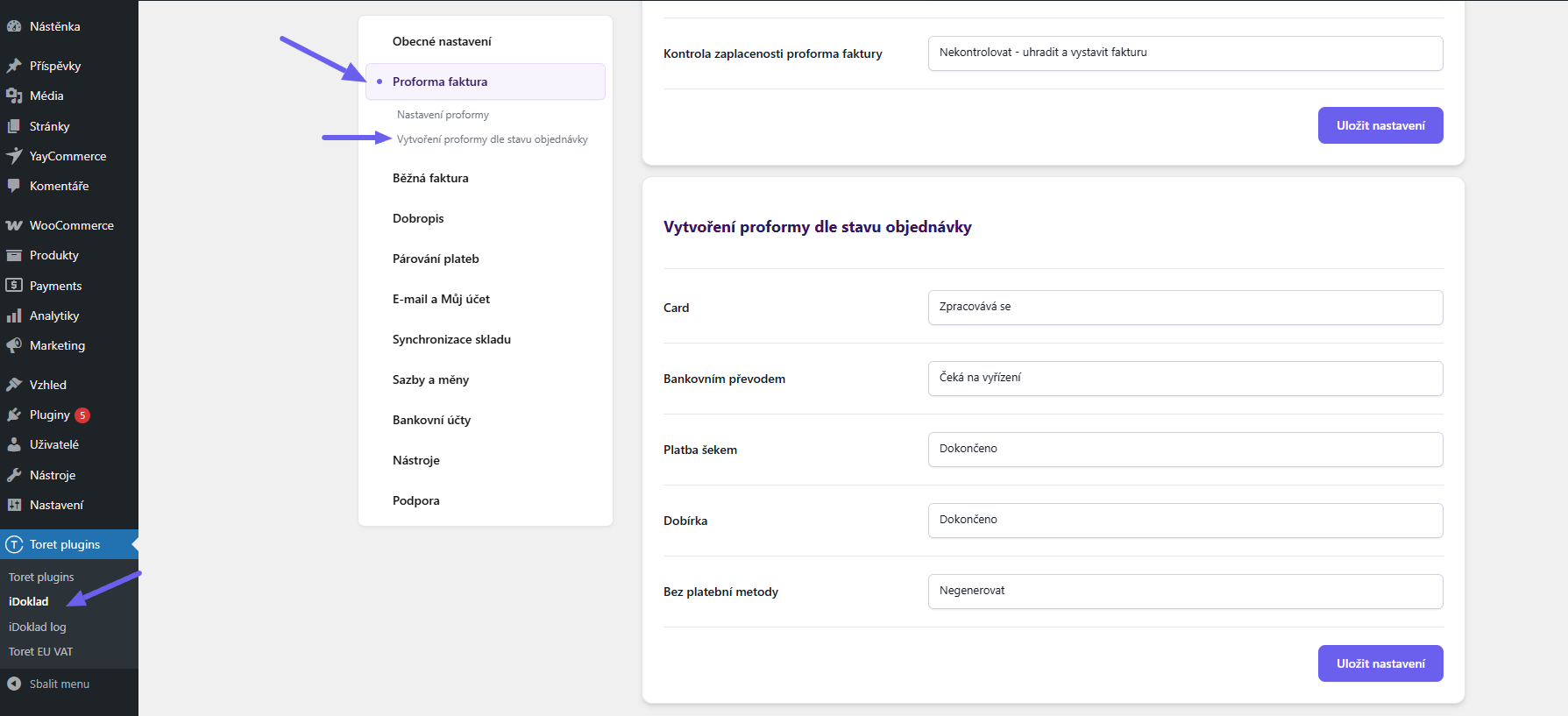
Task: Click the Produkty archive icon
Action: pyautogui.click(x=14, y=255)
